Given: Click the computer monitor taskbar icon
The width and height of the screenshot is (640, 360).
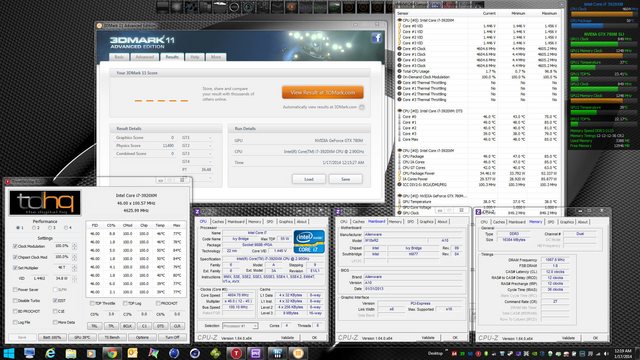Looking at the screenshot, I should (29, 353).
